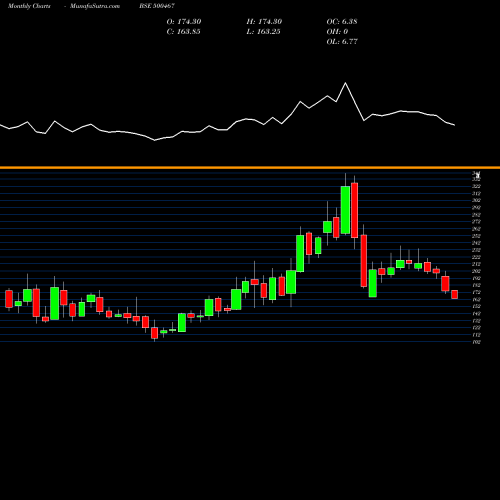Viewport: 500px width, 500px height.
Task: Click the 162 price axis label
Action: pos(476,299)
